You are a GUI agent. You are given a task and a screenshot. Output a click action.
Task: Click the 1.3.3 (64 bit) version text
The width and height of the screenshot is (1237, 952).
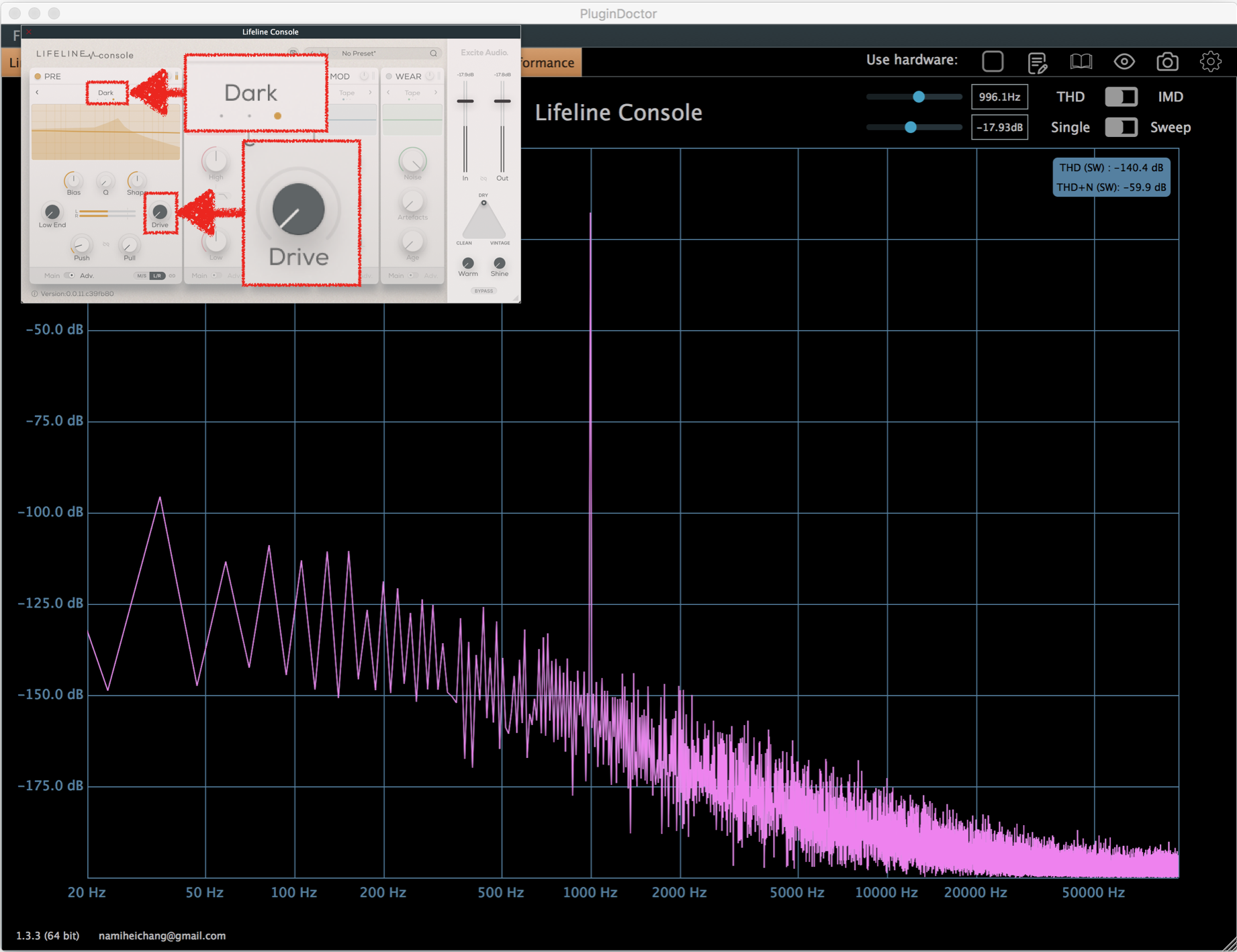click(48, 936)
